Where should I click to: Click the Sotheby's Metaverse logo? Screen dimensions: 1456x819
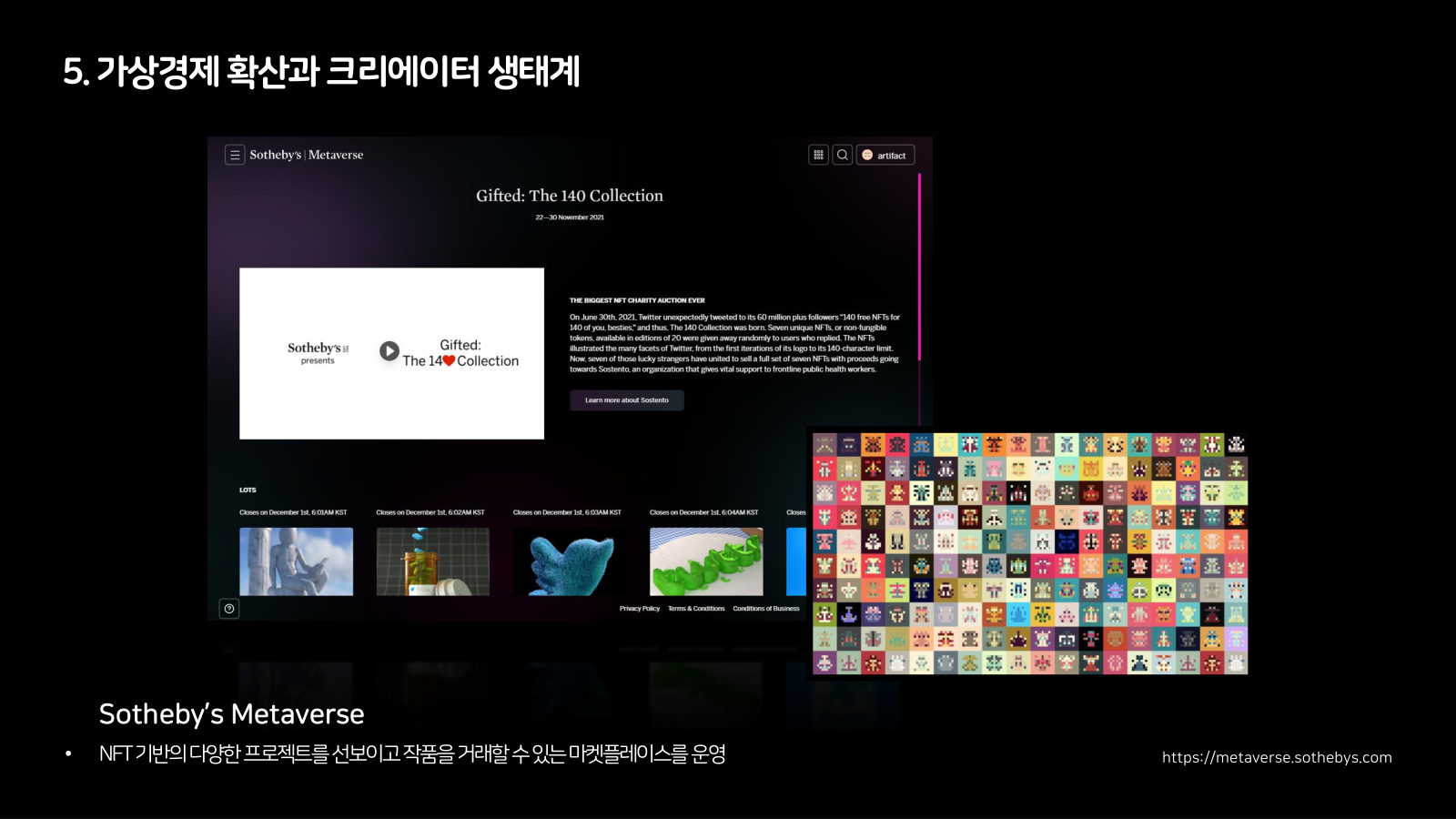tap(307, 155)
